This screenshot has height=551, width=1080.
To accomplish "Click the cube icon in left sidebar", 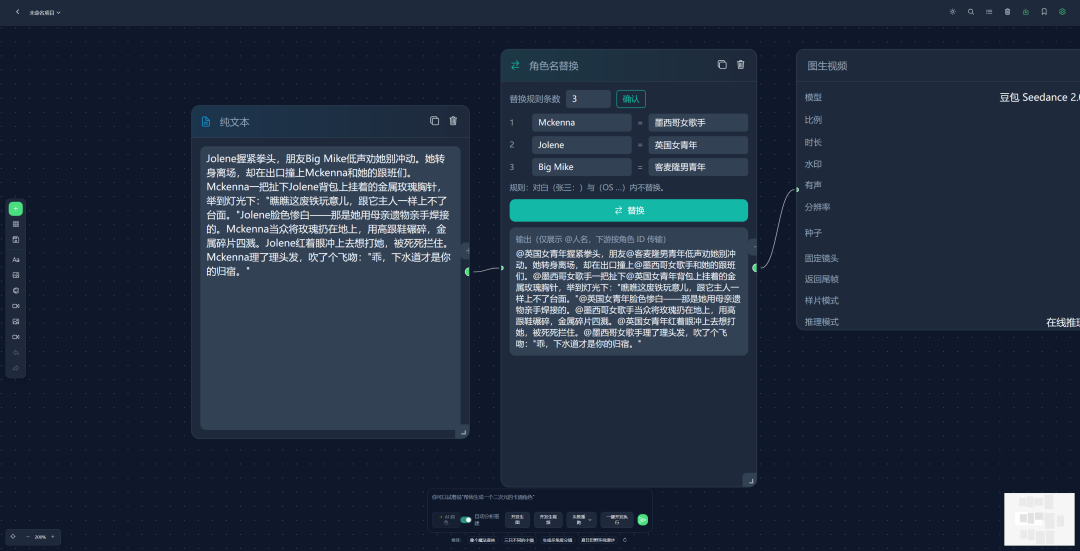I will point(16,291).
